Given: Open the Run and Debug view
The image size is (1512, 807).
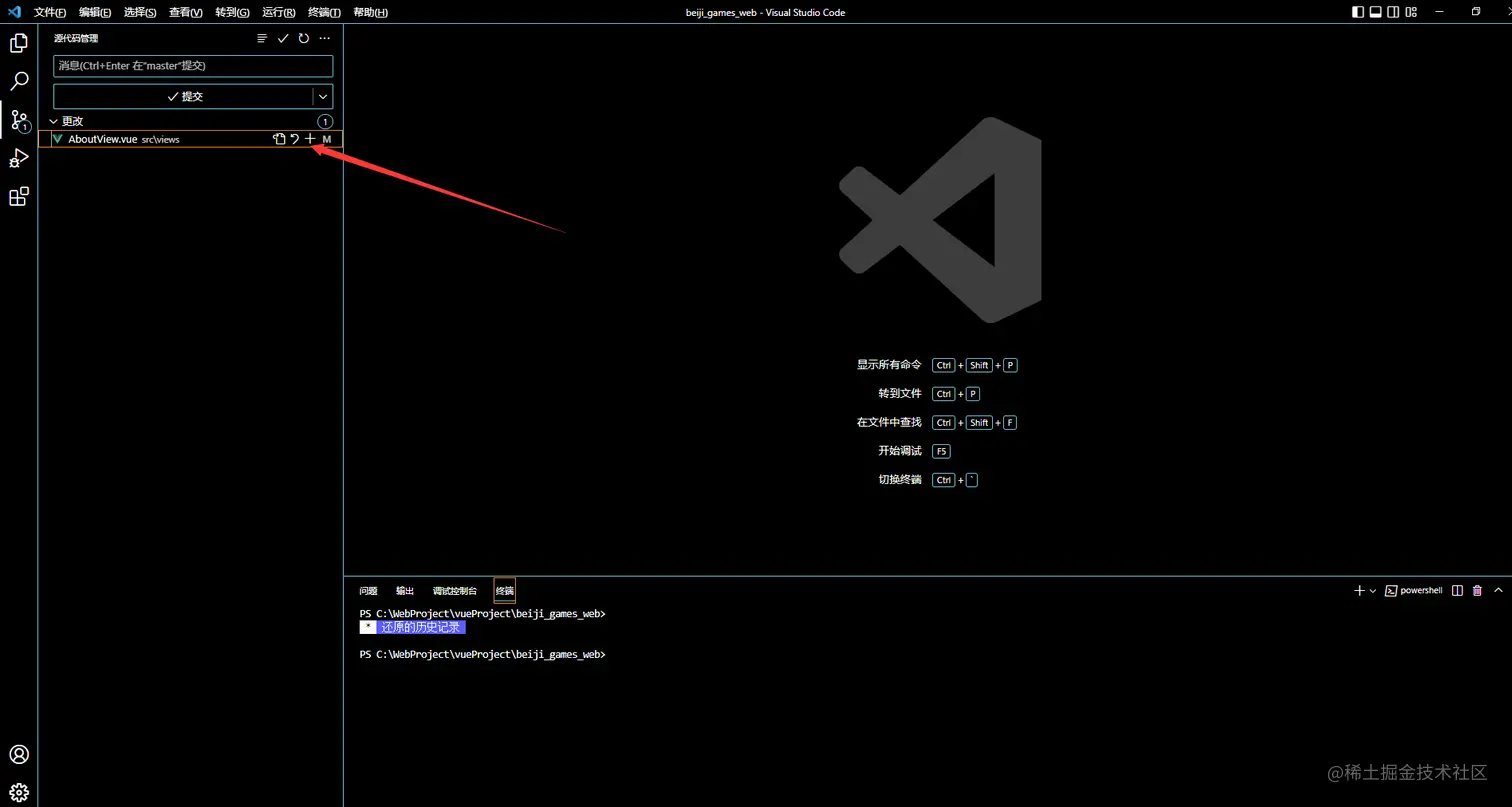Looking at the screenshot, I should [19, 158].
